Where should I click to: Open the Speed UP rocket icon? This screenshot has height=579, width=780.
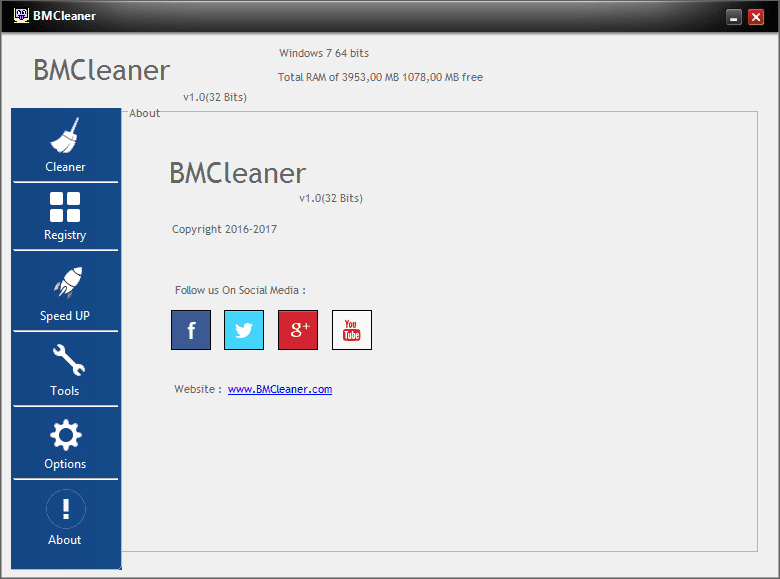pos(67,282)
